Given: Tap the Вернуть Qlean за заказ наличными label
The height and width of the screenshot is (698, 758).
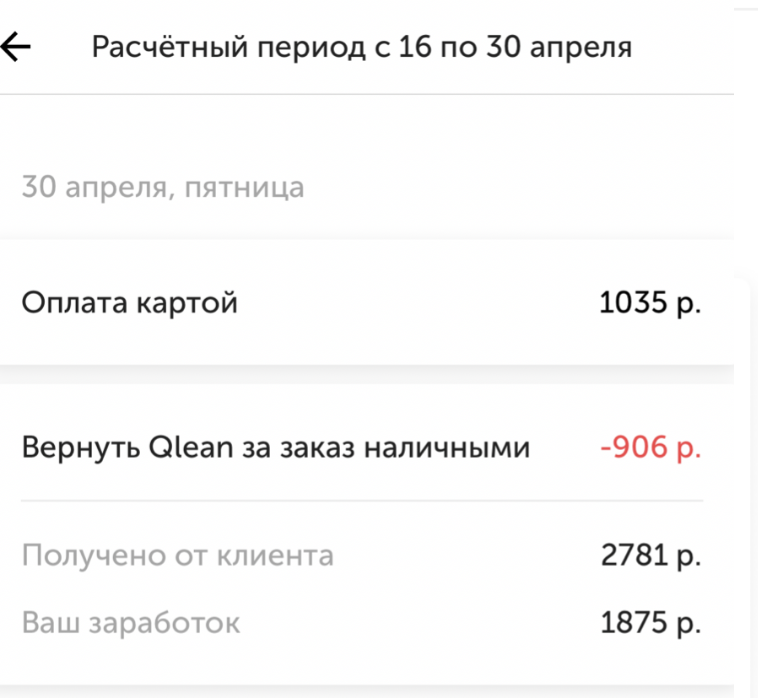Looking at the screenshot, I should coord(276,448).
